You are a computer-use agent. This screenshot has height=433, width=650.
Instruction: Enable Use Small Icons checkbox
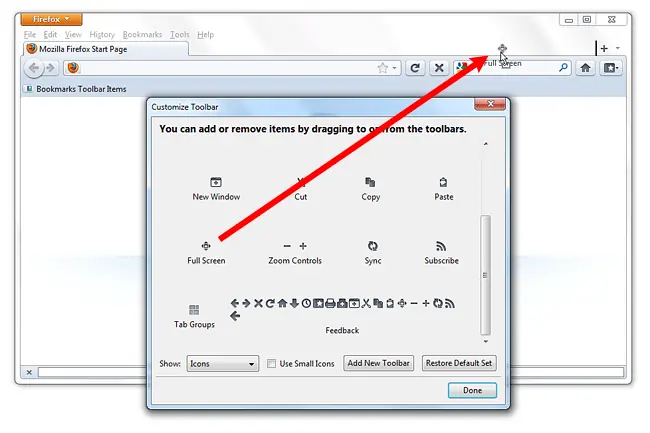coord(272,364)
